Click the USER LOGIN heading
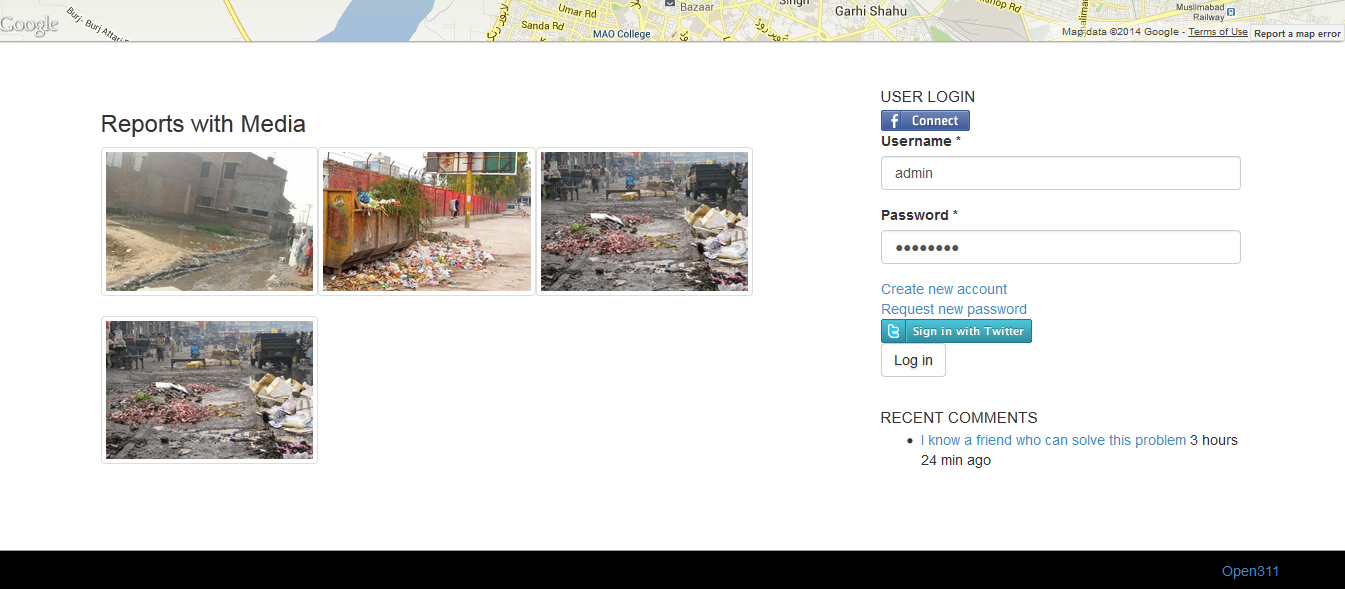 [927, 97]
